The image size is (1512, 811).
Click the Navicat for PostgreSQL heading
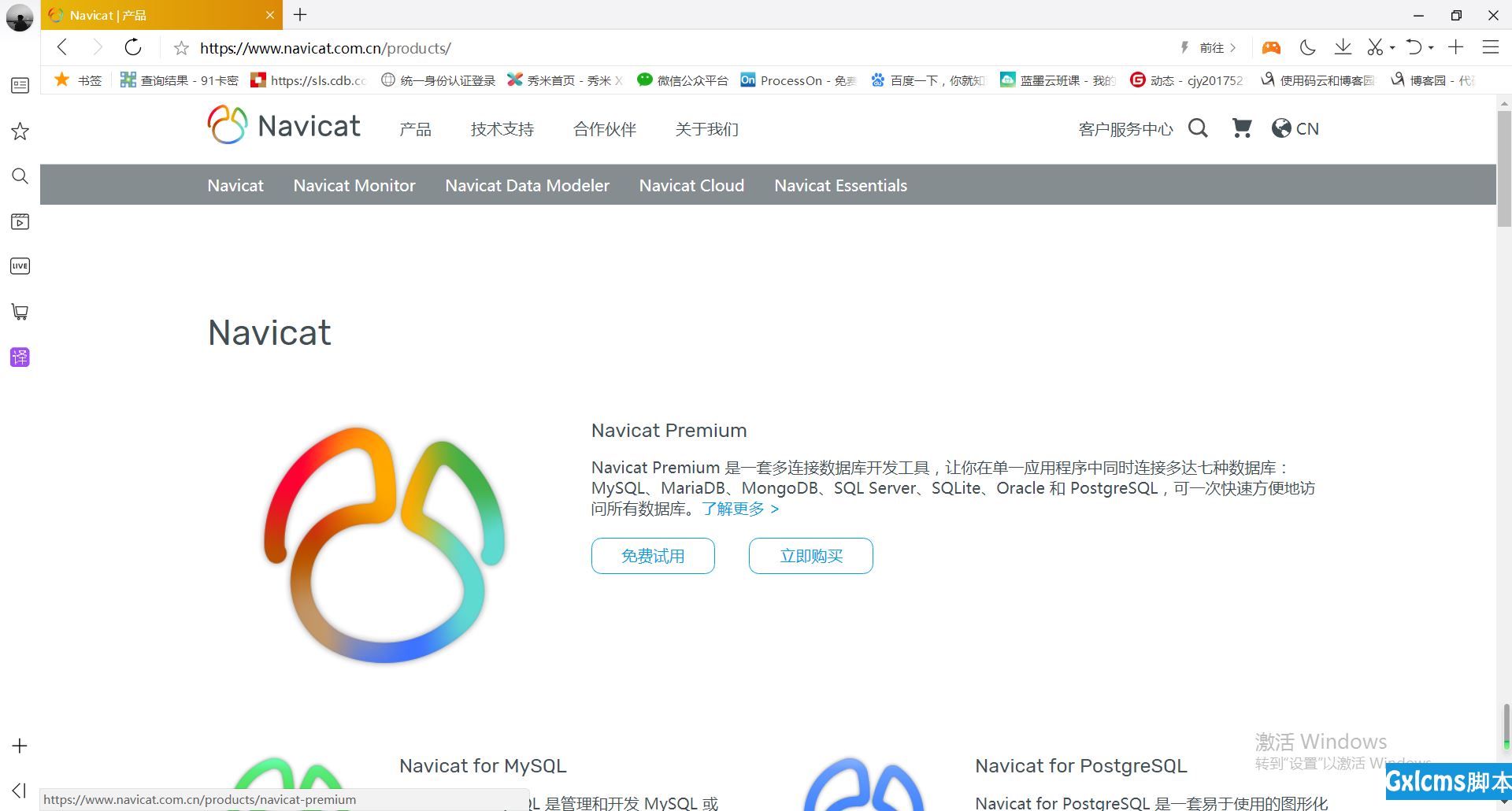point(1081,765)
